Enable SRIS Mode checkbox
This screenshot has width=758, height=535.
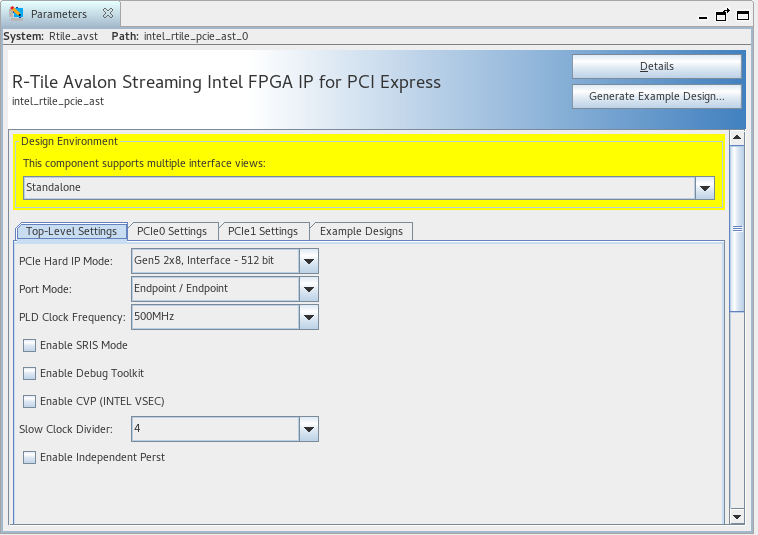pyautogui.click(x=30, y=346)
